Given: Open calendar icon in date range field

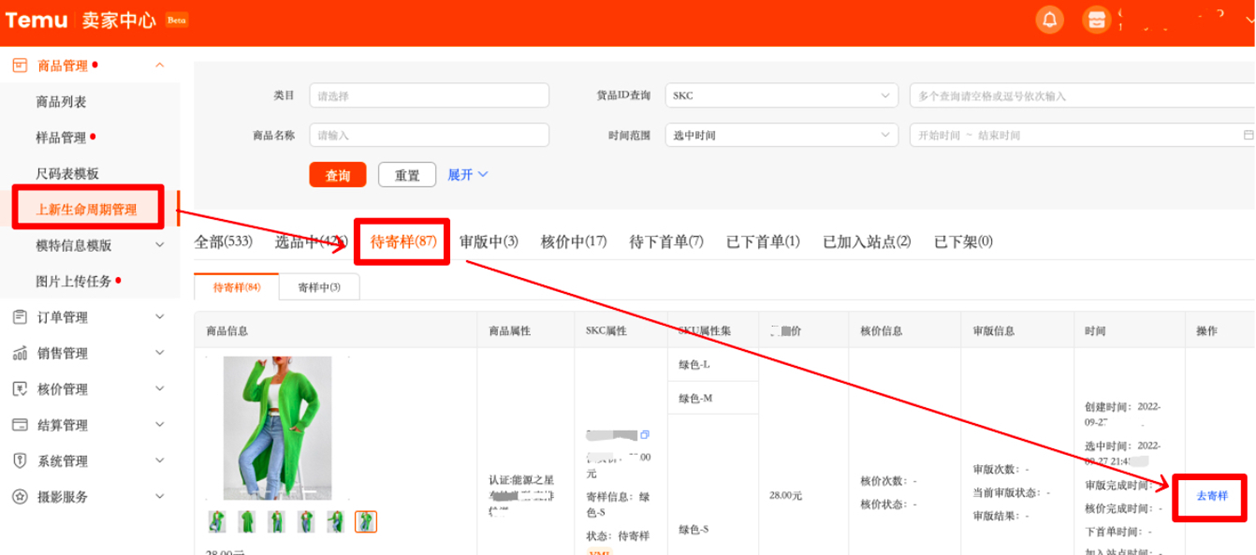Looking at the screenshot, I should pyautogui.click(x=1247, y=135).
